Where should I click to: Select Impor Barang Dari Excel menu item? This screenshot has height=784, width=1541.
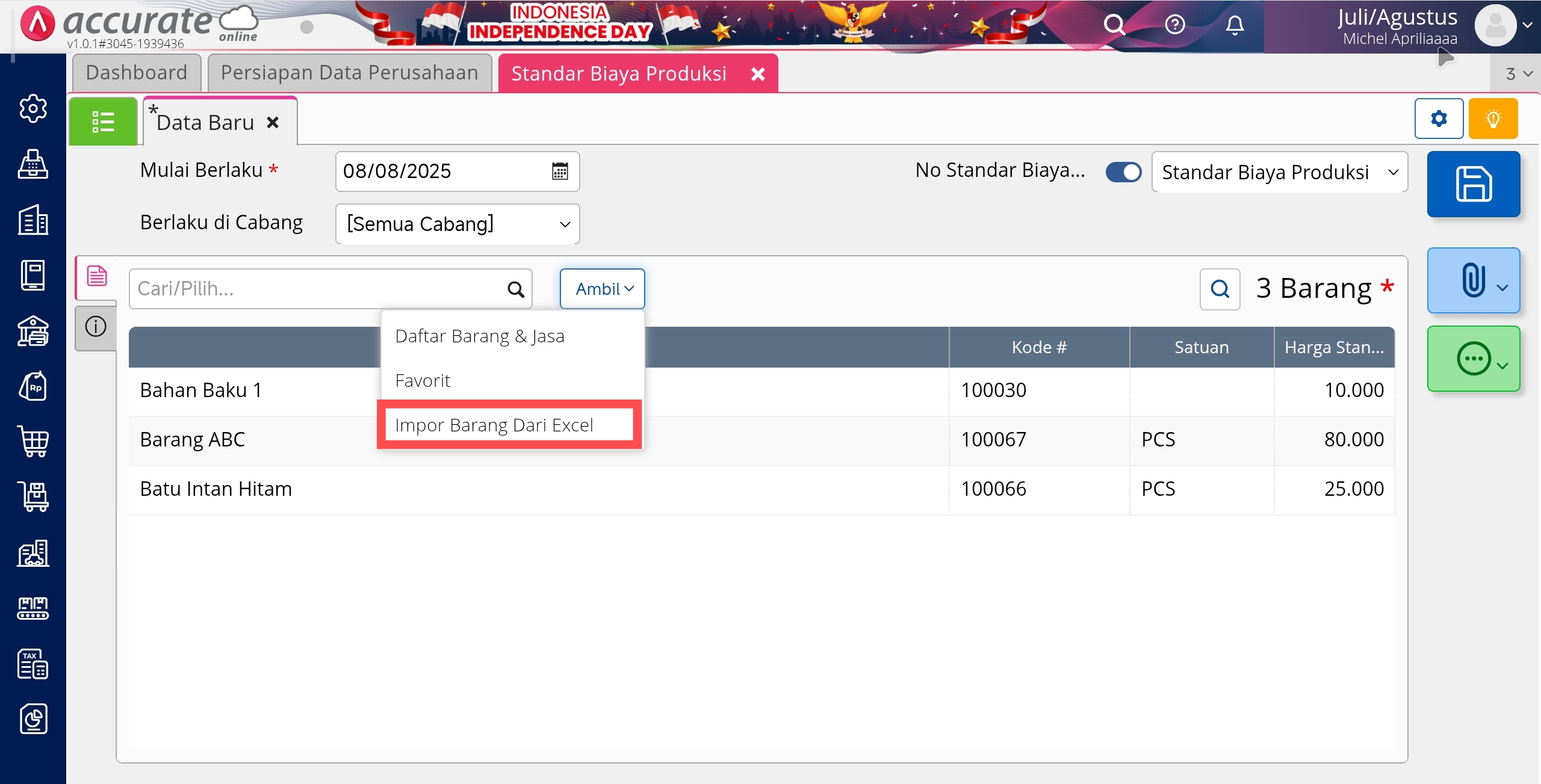[494, 425]
